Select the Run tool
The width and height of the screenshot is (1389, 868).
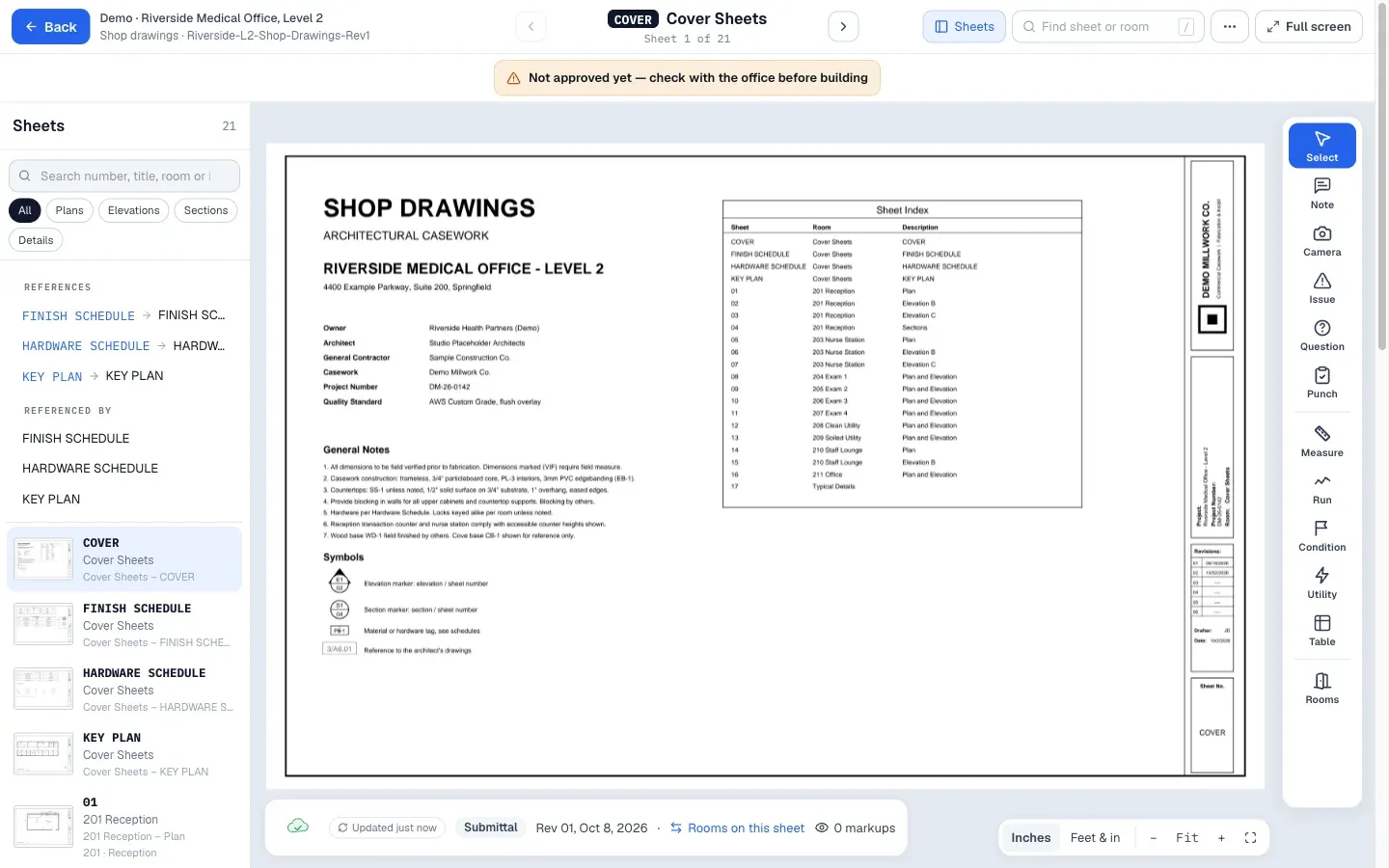pos(1321,488)
